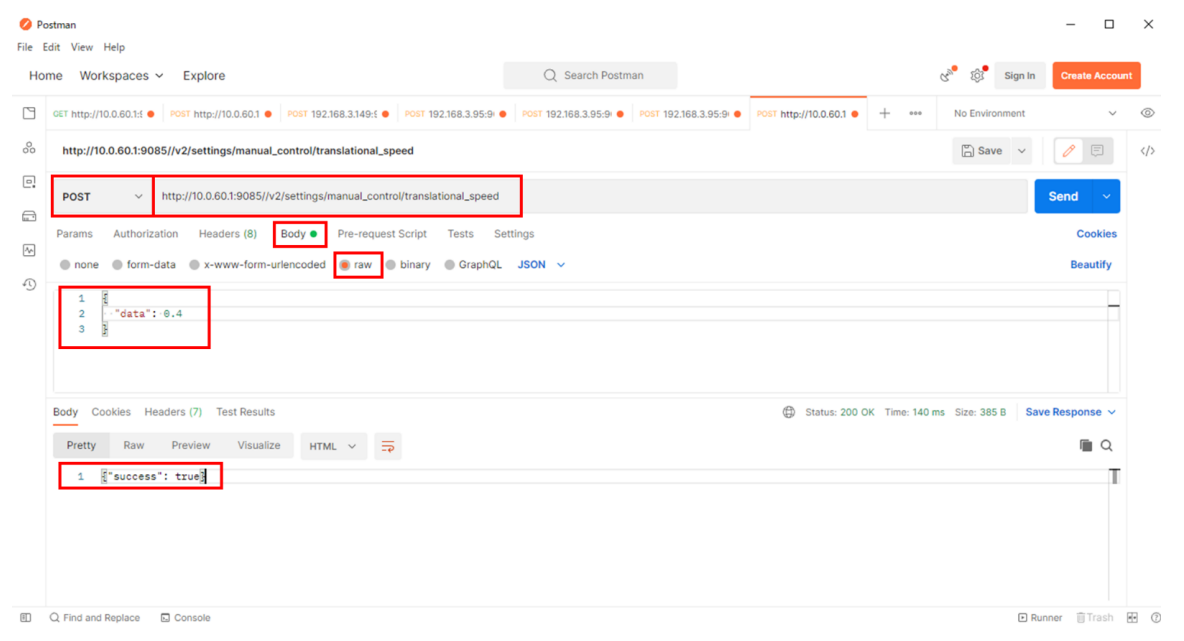The height and width of the screenshot is (641, 1184).
Task: Open the Collections icon in left sidebar
Action: click(29, 114)
